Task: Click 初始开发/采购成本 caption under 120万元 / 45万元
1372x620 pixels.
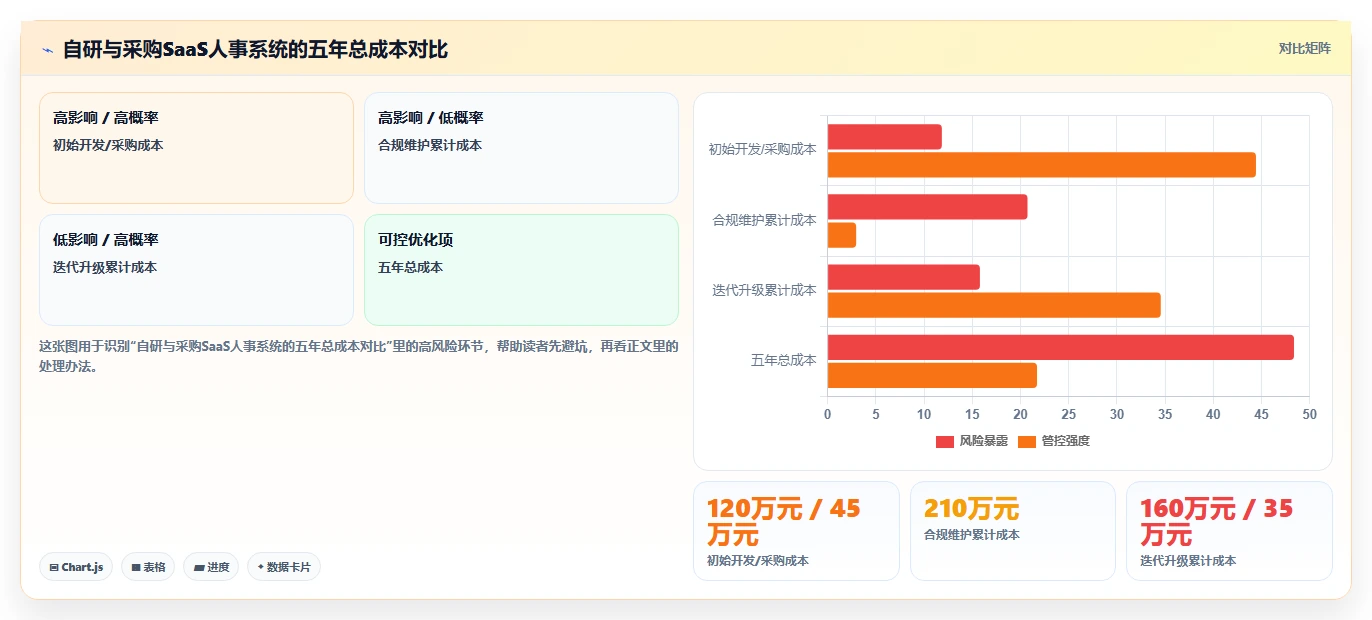Action: pos(758,561)
